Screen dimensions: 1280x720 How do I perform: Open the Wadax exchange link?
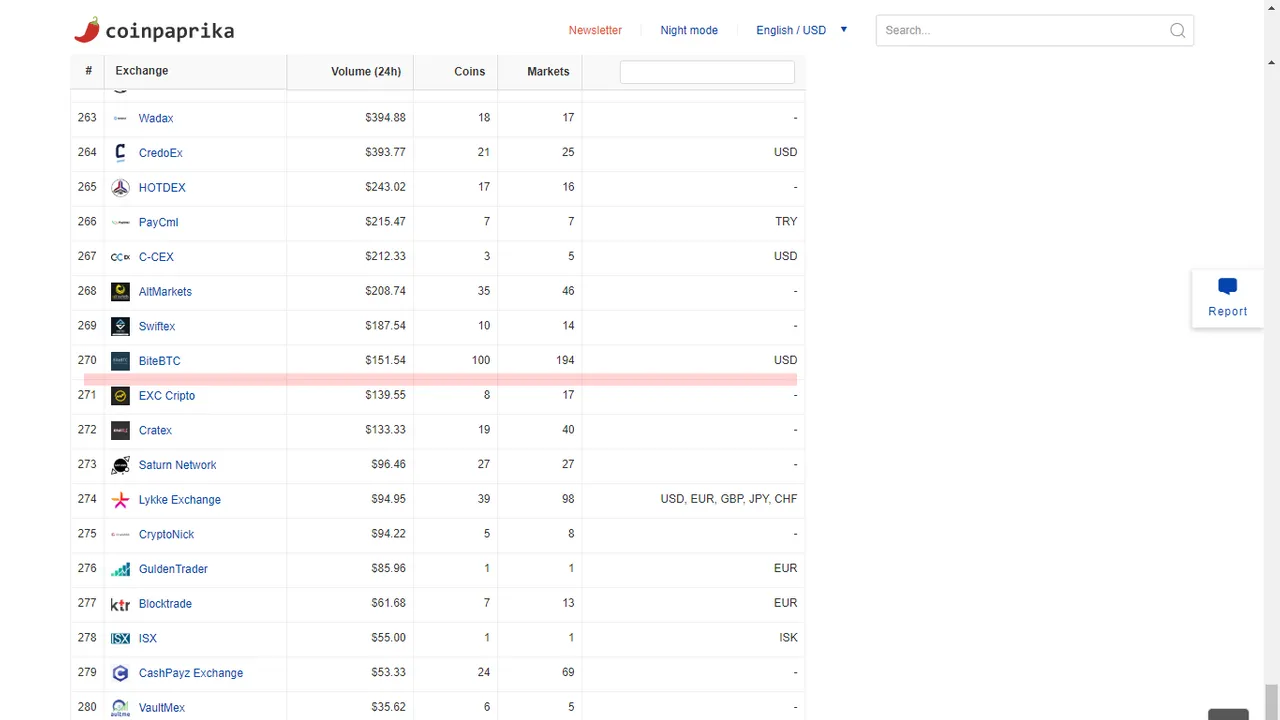(156, 118)
